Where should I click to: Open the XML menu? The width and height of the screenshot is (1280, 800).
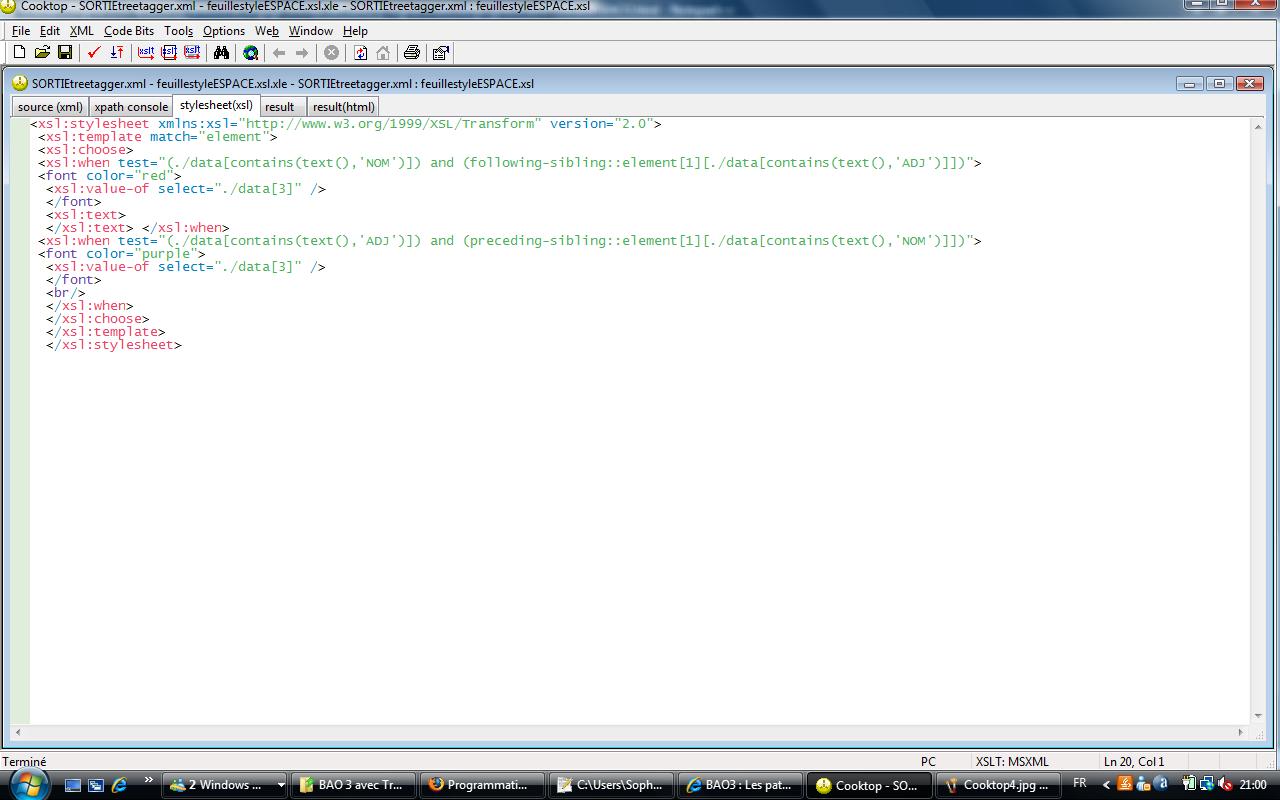82,31
